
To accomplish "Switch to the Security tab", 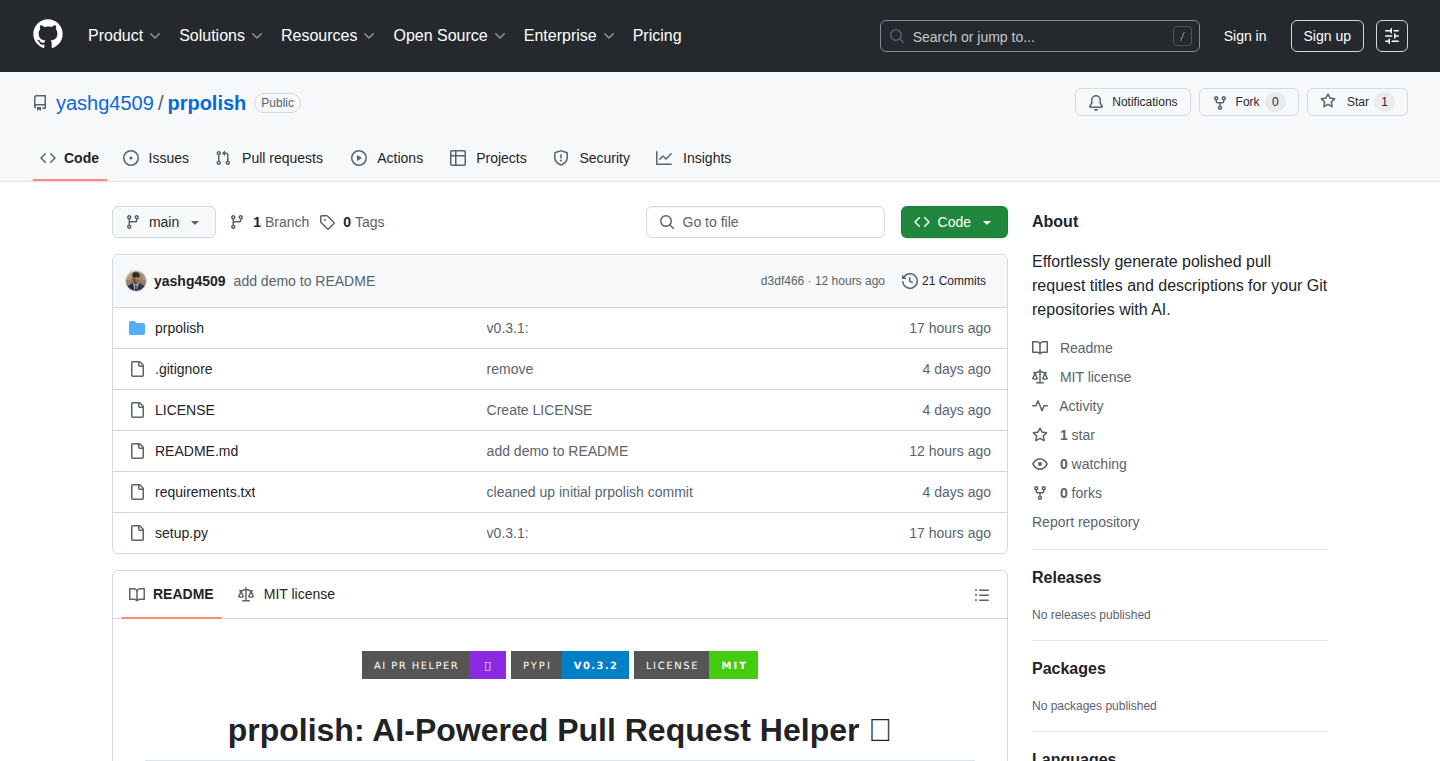I will 592,158.
